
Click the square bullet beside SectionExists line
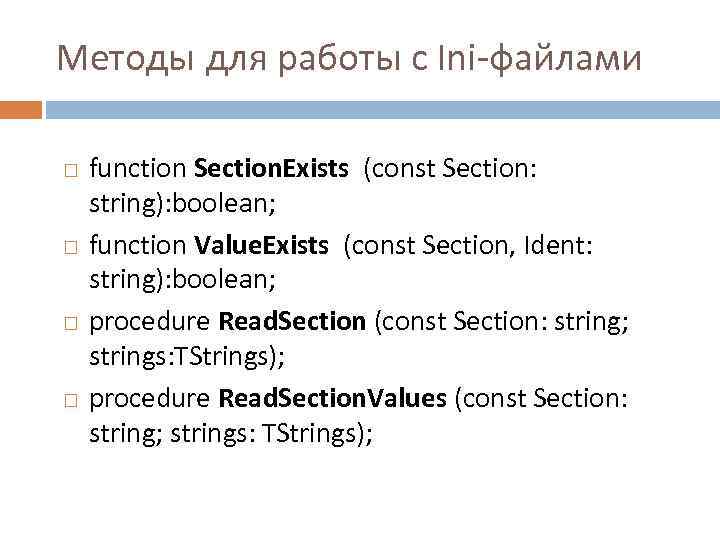coord(68,171)
